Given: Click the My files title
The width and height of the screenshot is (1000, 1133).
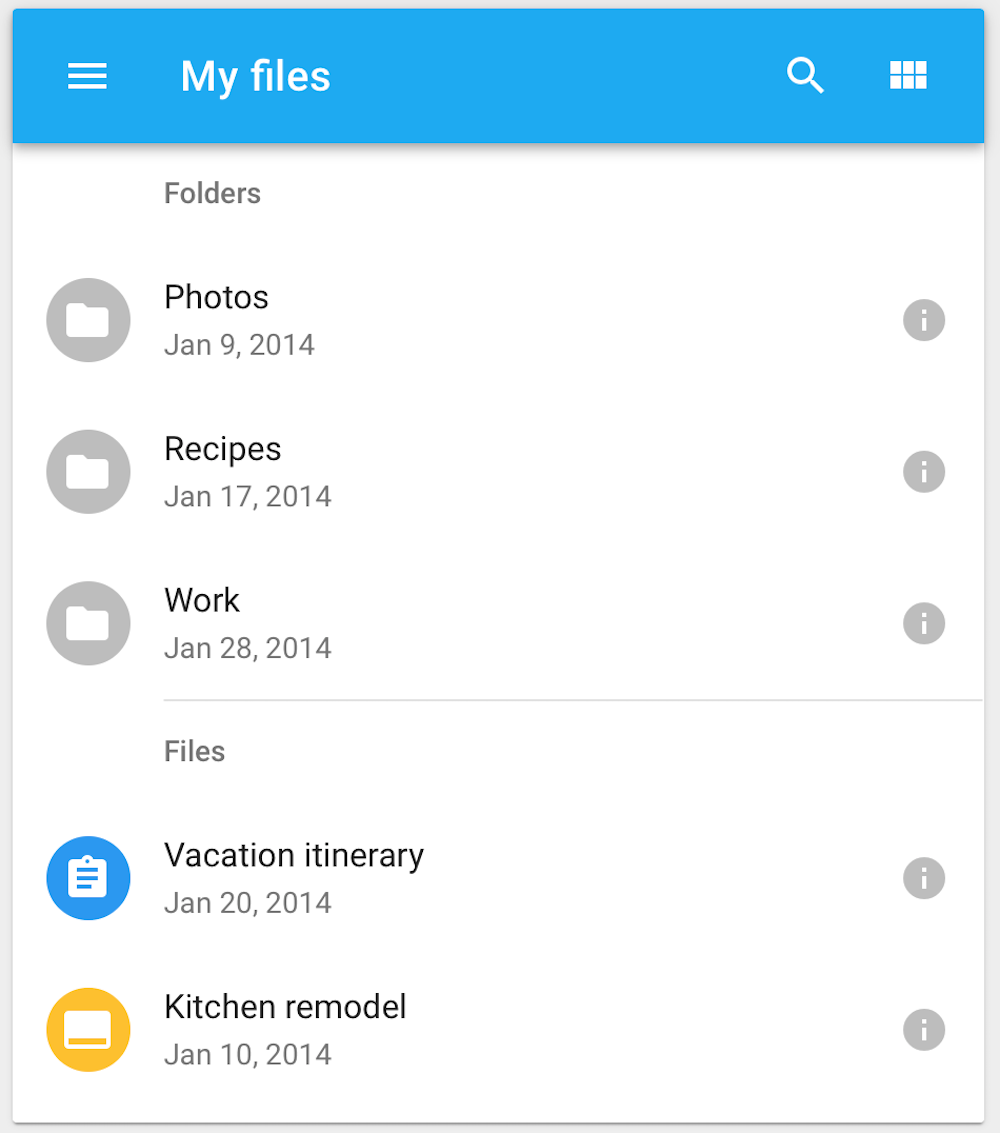Looking at the screenshot, I should tap(255, 77).
